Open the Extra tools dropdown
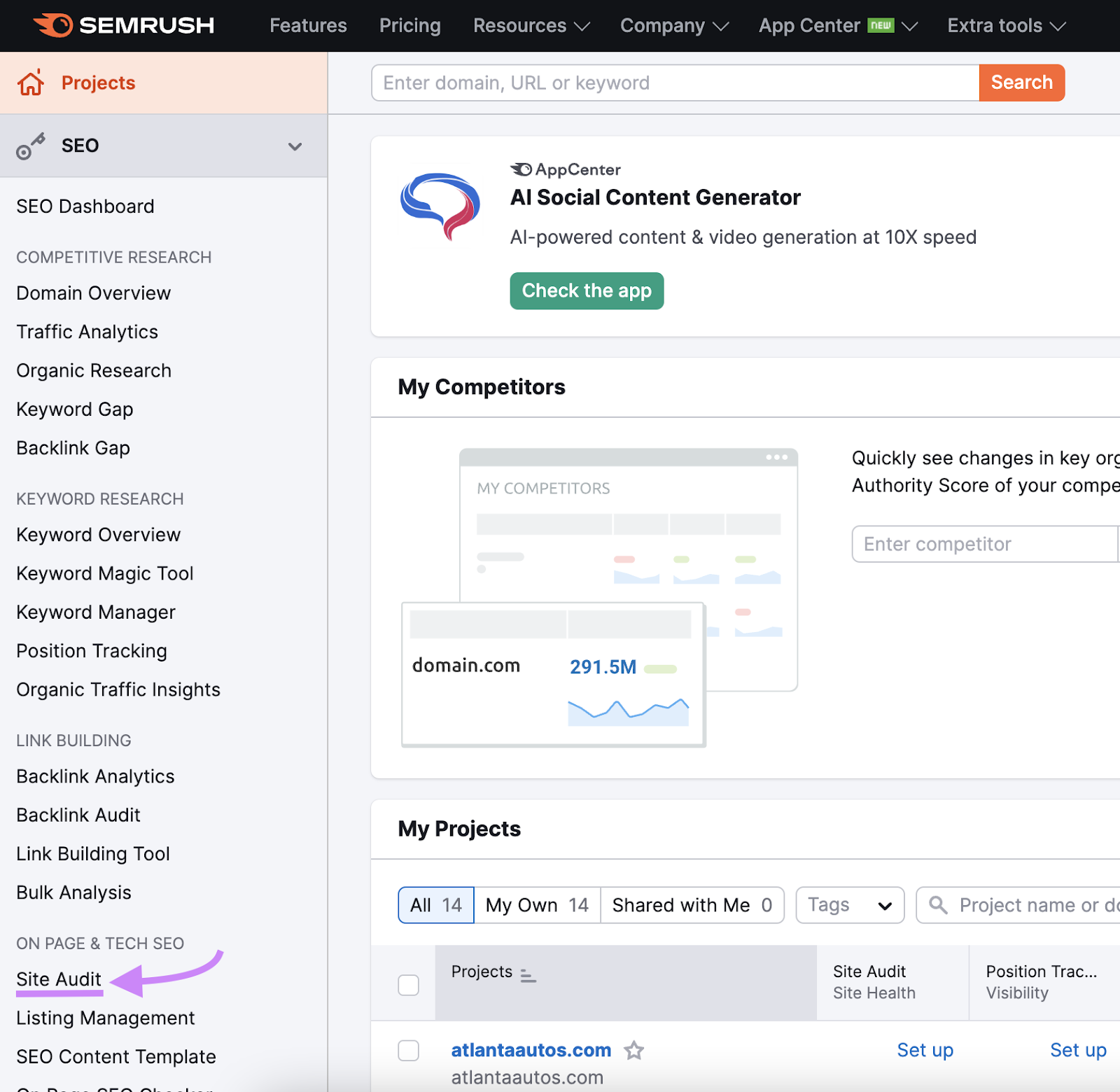This screenshot has width=1120, height=1092. [1006, 26]
